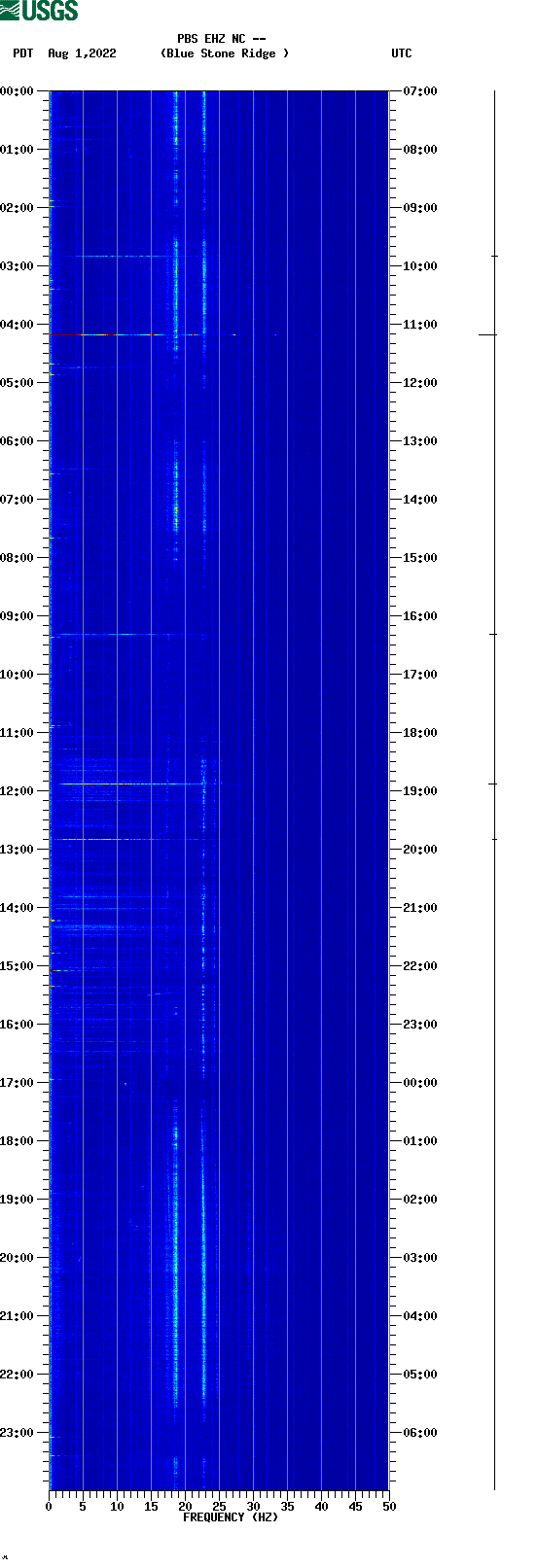Click the side amplitude tick near 11:00 UTC

pyautogui.click(x=487, y=334)
